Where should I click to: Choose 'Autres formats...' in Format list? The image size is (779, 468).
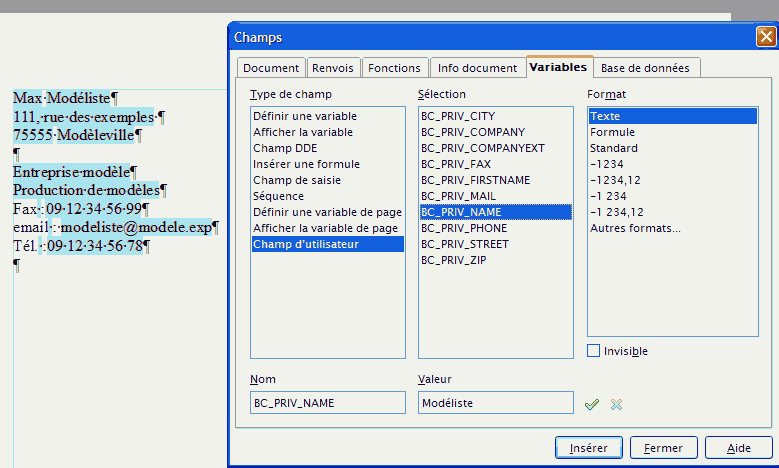point(635,228)
